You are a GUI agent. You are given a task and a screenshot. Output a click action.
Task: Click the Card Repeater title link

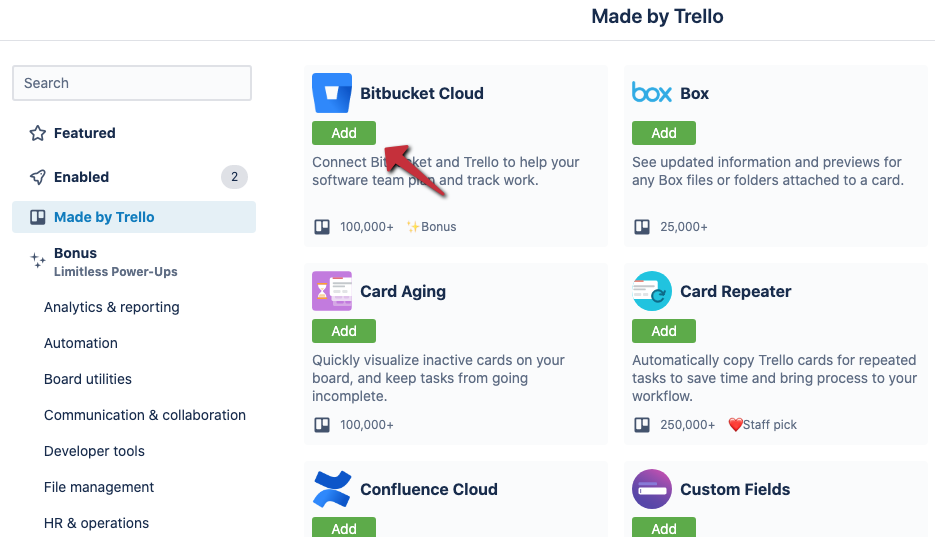tap(736, 291)
